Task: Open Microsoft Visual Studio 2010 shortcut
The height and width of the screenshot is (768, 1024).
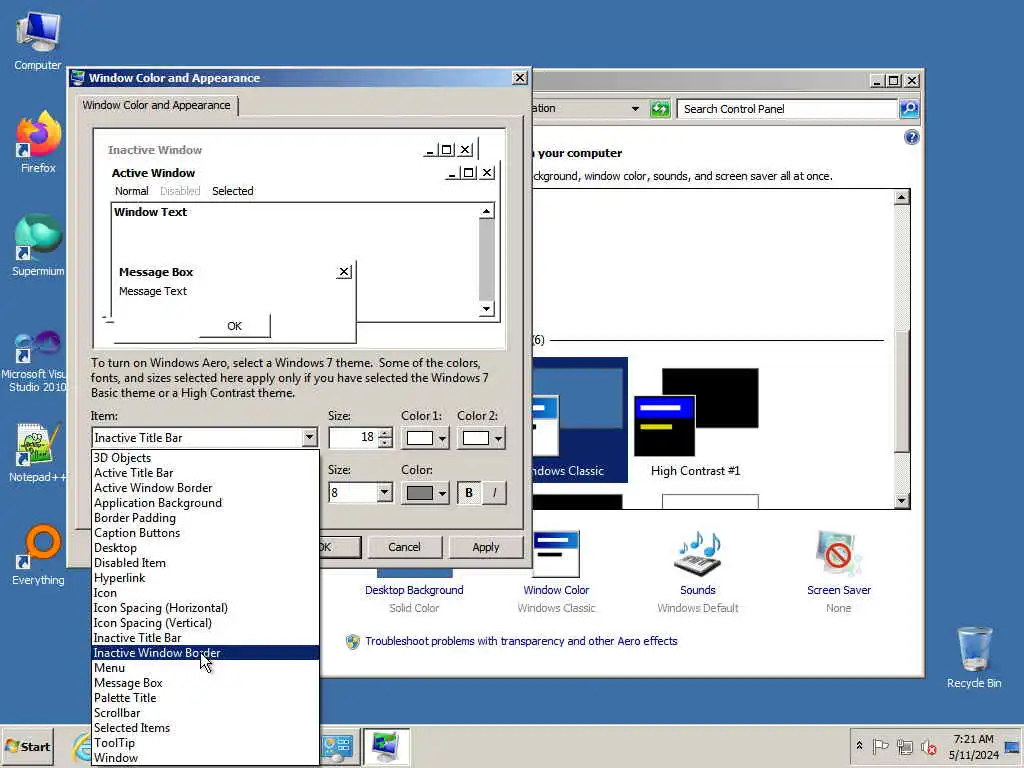Action: 34,360
